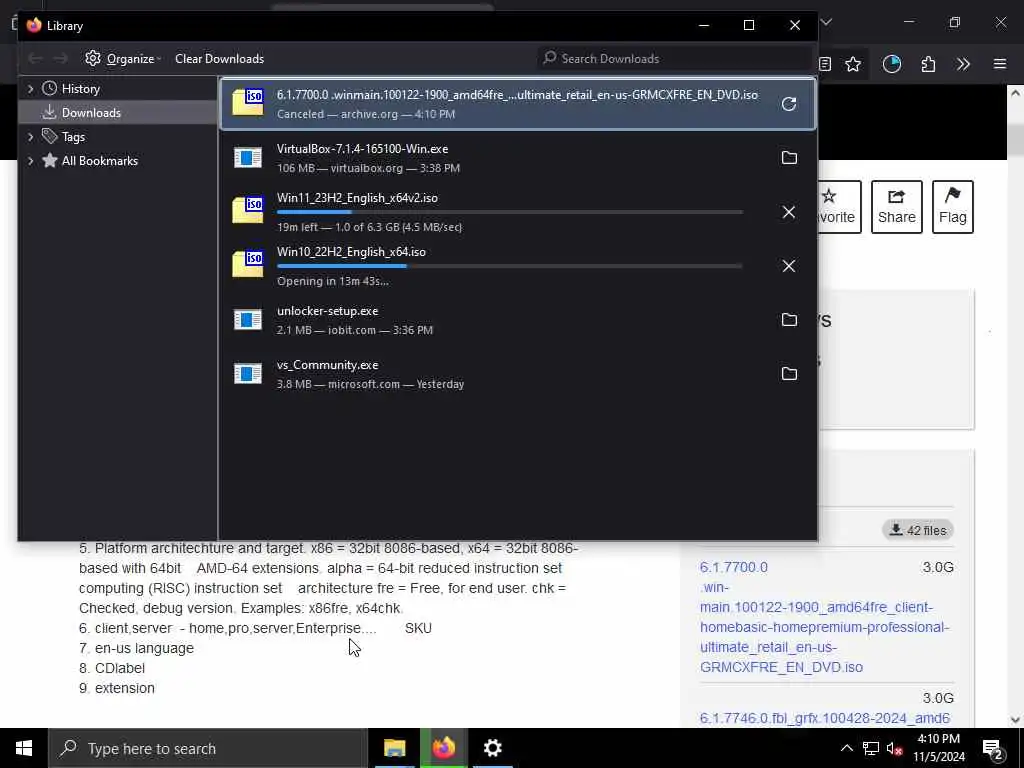Click the Win10 ISO download progress bar
1024x768 pixels.
[x=509, y=266]
